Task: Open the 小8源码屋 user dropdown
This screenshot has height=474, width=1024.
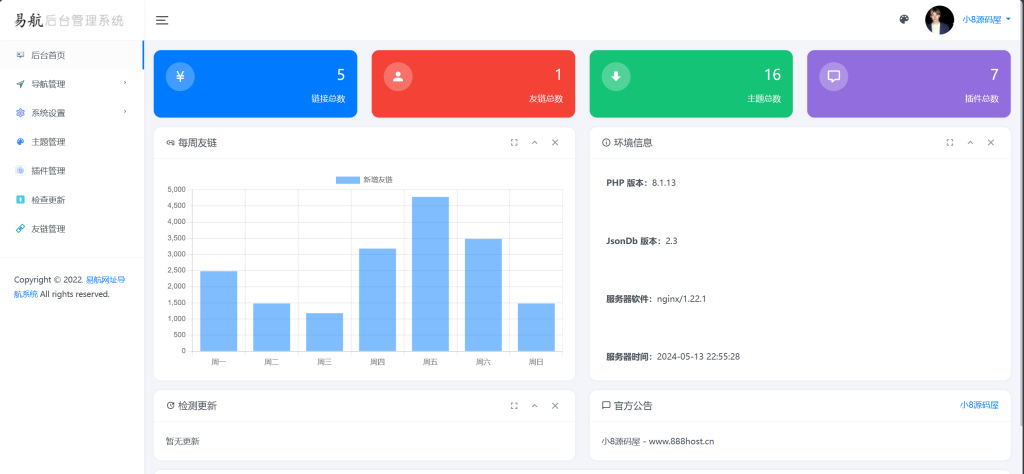Action: click(986, 20)
